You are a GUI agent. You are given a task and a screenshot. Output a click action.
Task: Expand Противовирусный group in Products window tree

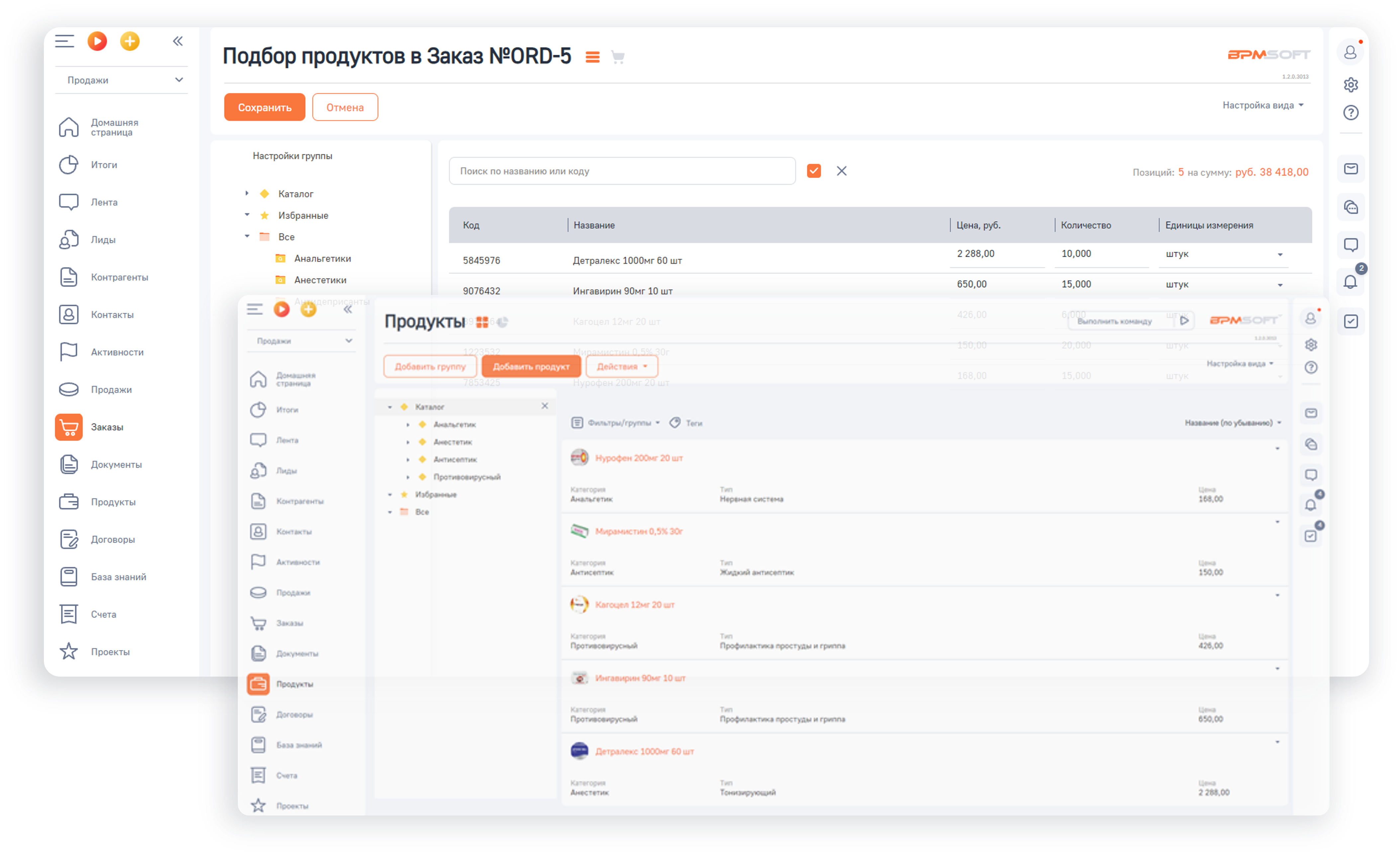(408, 477)
